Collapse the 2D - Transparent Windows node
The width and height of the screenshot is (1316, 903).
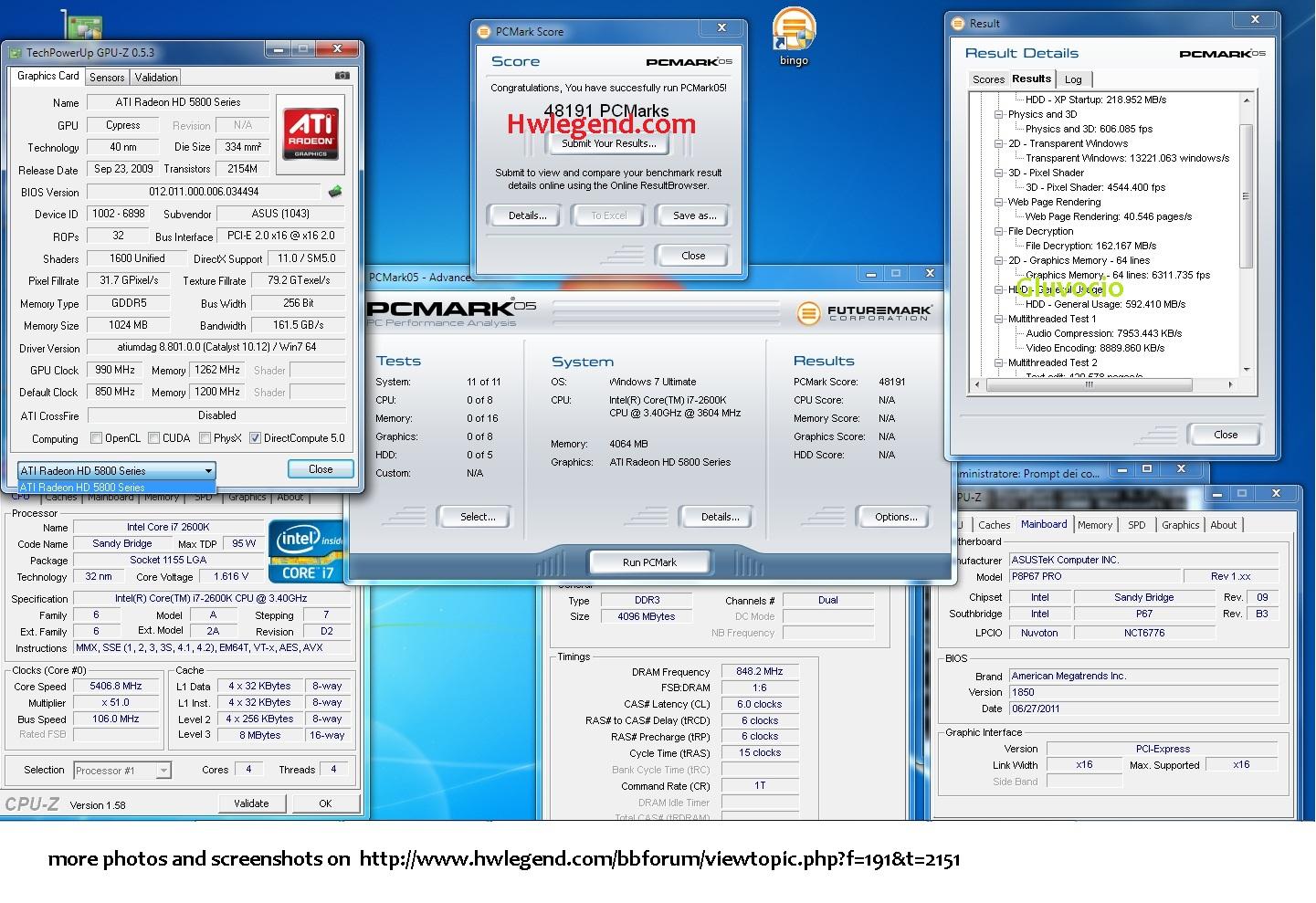point(999,143)
